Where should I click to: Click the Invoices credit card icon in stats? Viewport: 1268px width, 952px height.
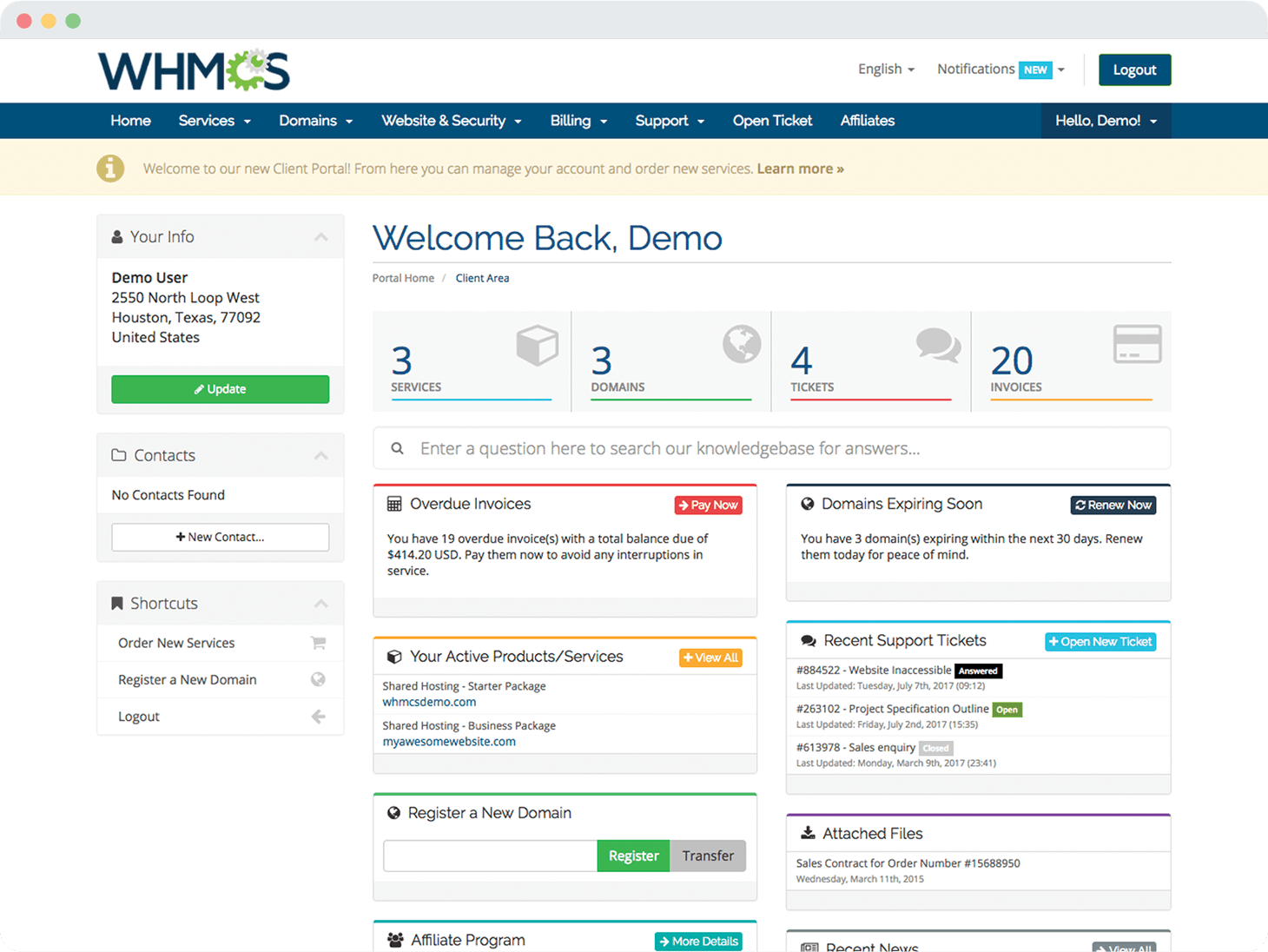(x=1138, y=344)
